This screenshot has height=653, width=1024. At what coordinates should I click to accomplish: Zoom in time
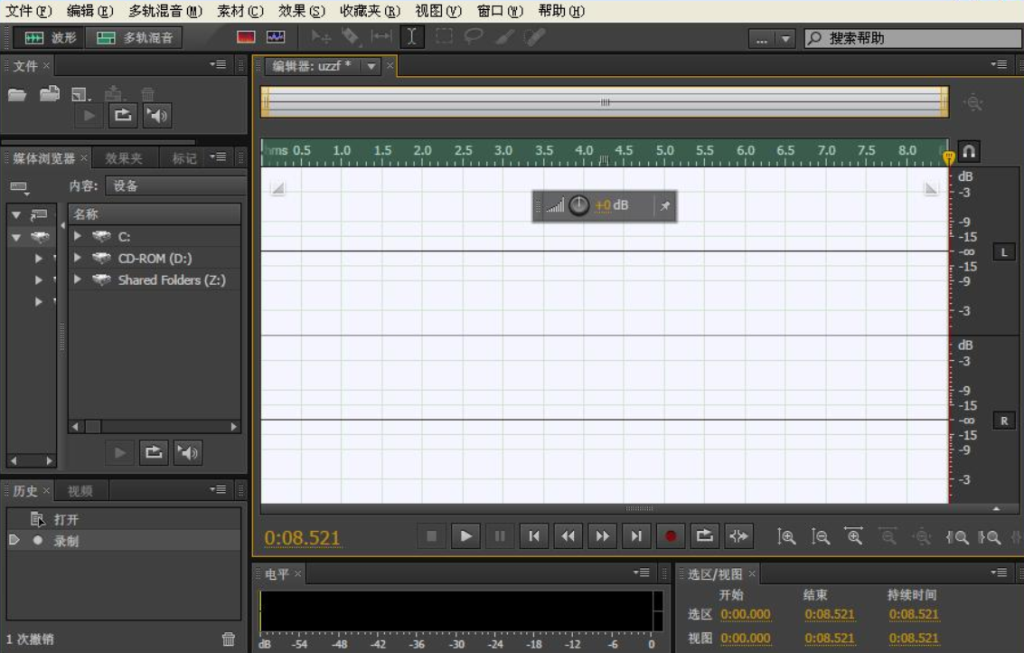coord(854,537)
